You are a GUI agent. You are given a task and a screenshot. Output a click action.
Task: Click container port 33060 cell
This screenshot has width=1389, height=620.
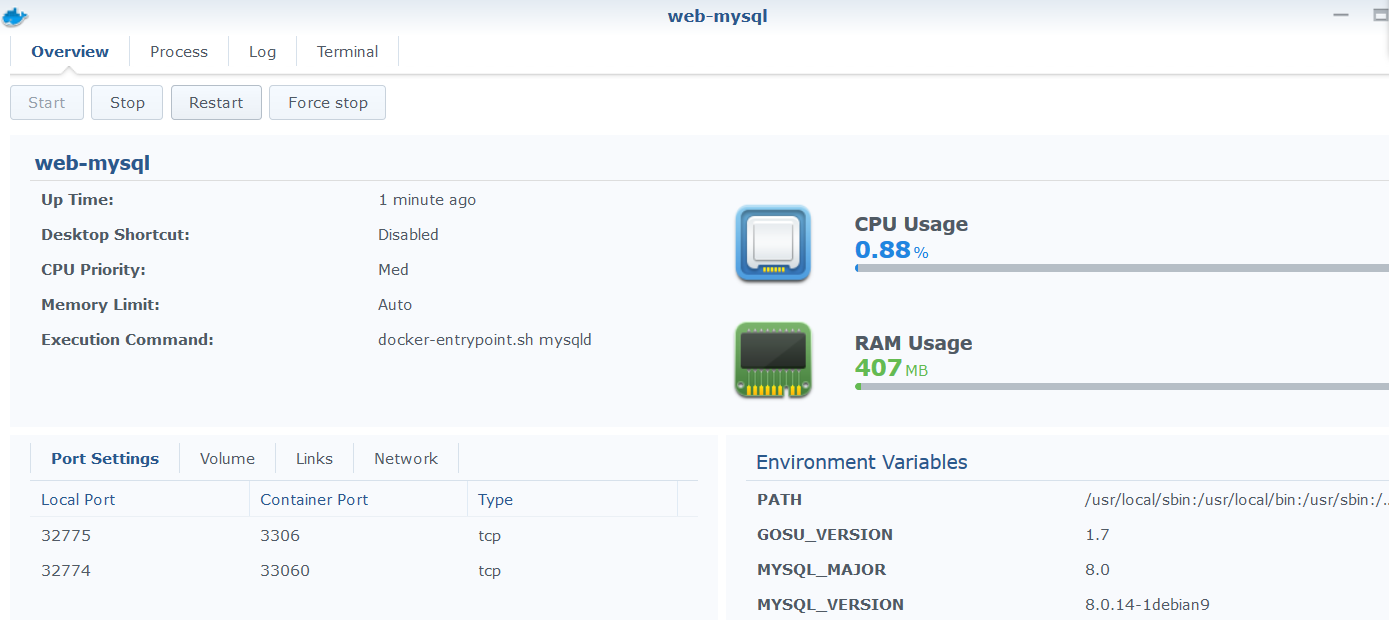[285, 571]
